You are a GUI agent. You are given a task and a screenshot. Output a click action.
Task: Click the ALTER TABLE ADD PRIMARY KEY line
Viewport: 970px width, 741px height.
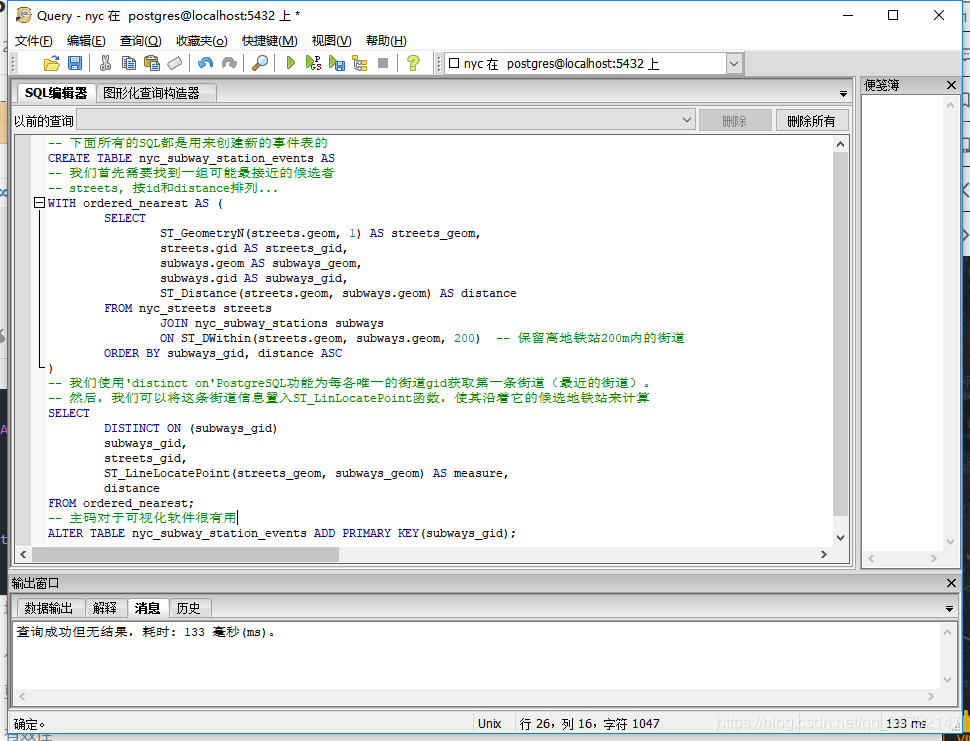tap(281, 533)
